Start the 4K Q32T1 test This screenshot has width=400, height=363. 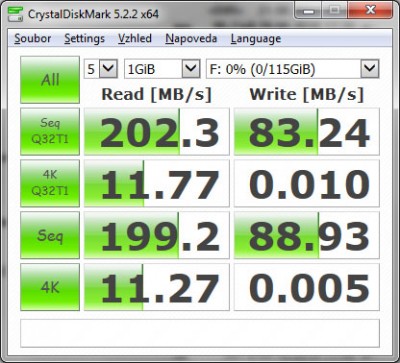click(50, 183)
